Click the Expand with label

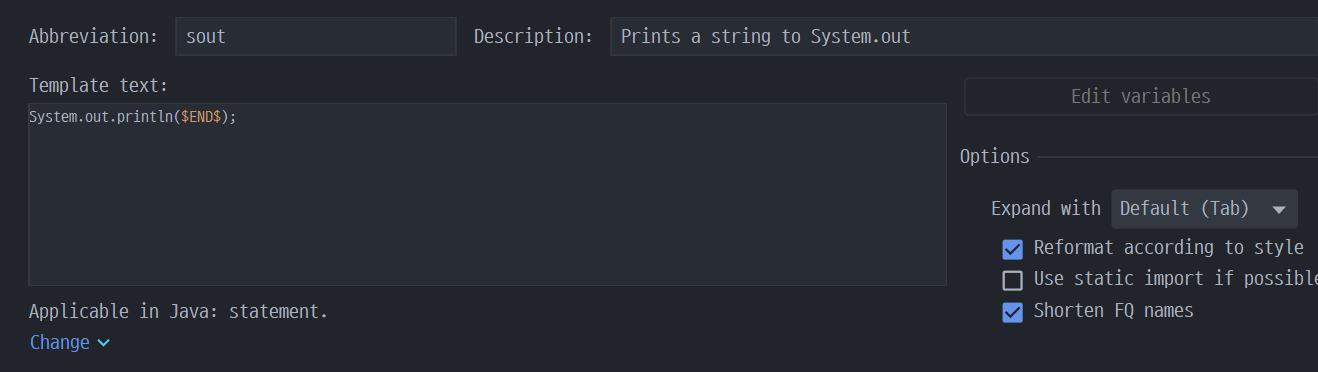coord(1045,209)
